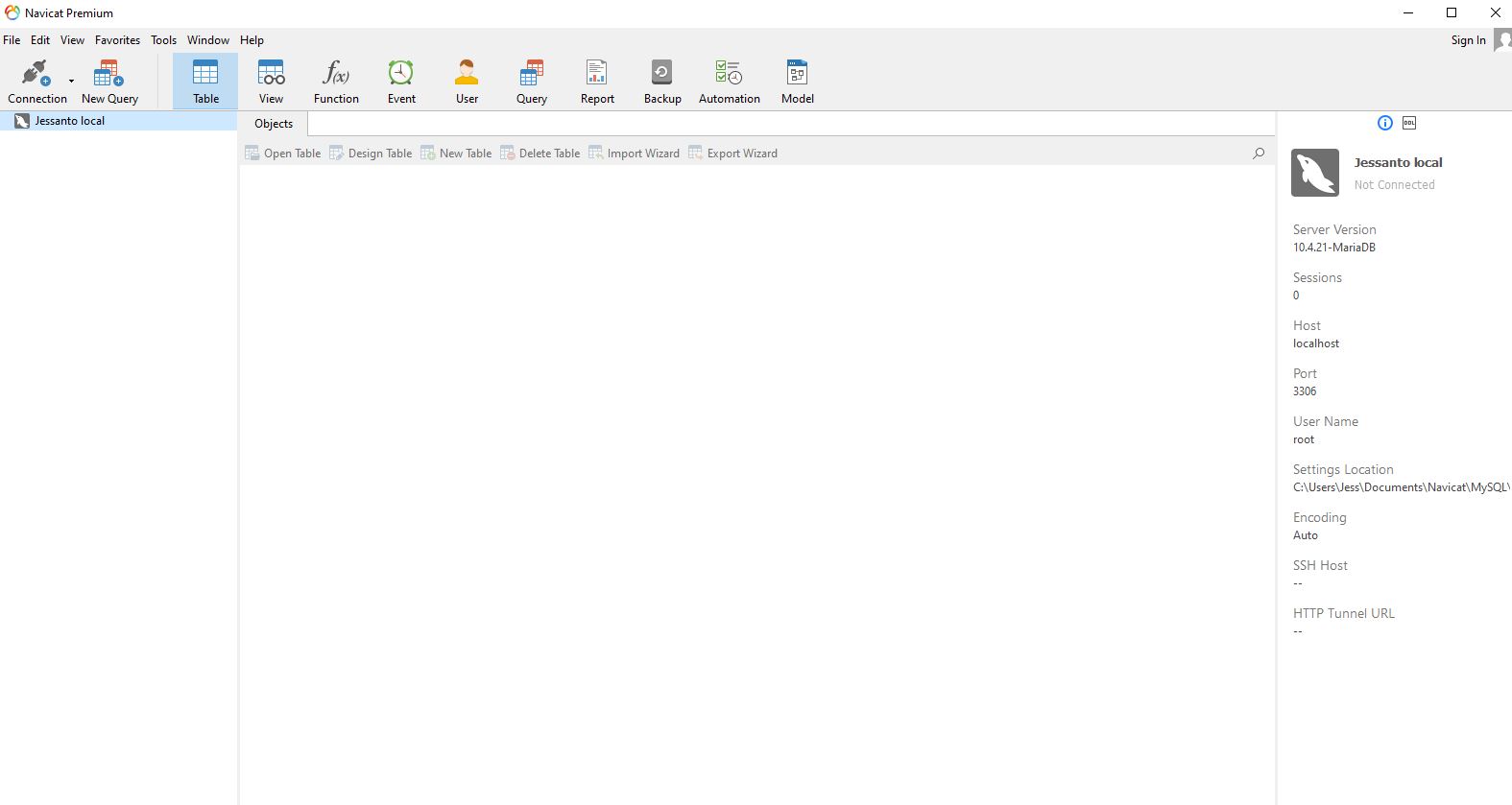Select the Objects tab
The width and height of the screenshot is (1512, 805).
(x=274, y=124)
